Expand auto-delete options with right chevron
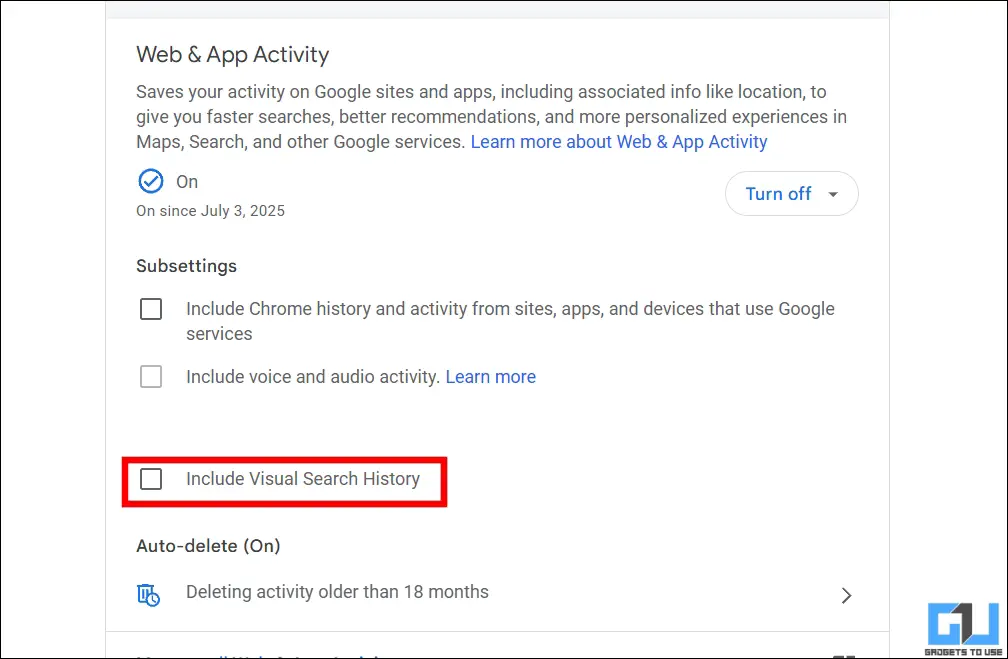Image resolution: width=1008 pixels, height=659 pixels. (x=846, y=595)
